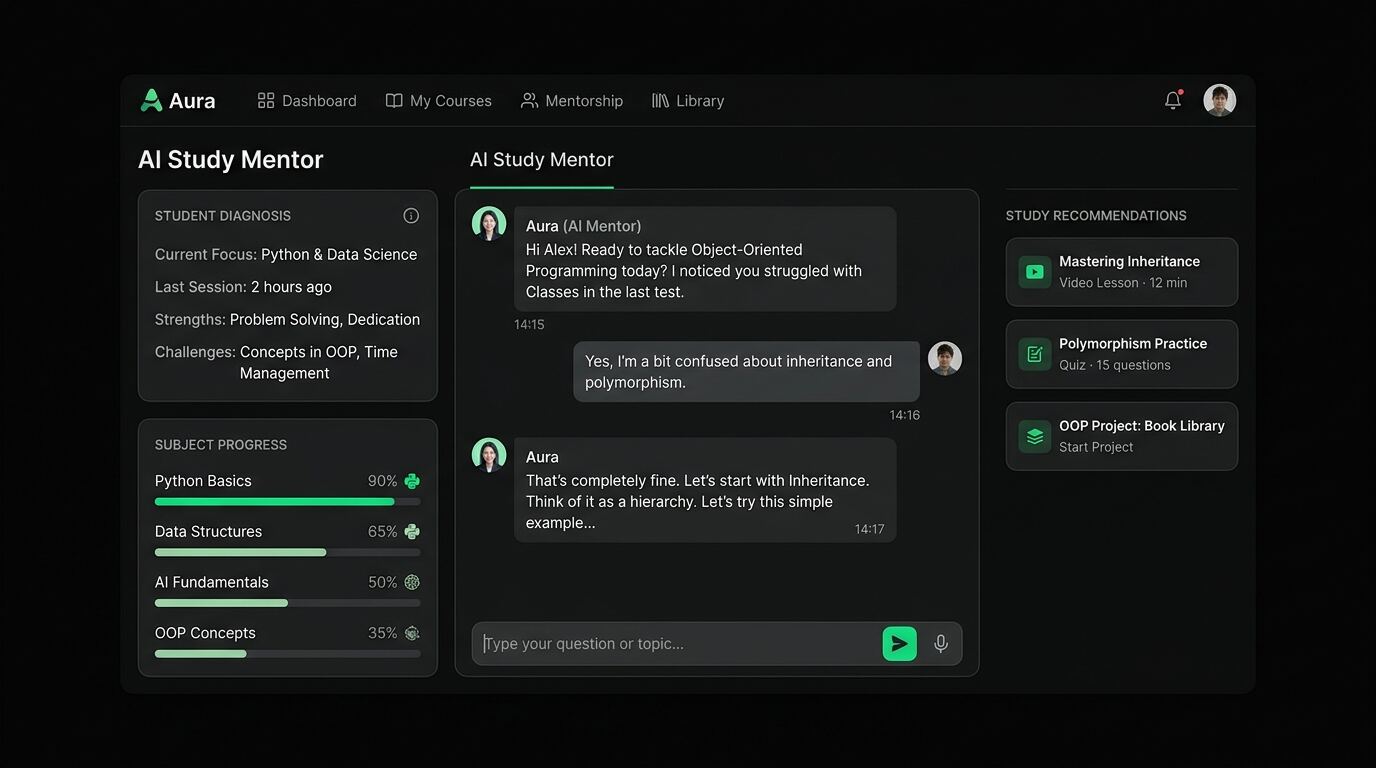Open My Courses in the navigation
1376x768 pixels.
point(439,101)
